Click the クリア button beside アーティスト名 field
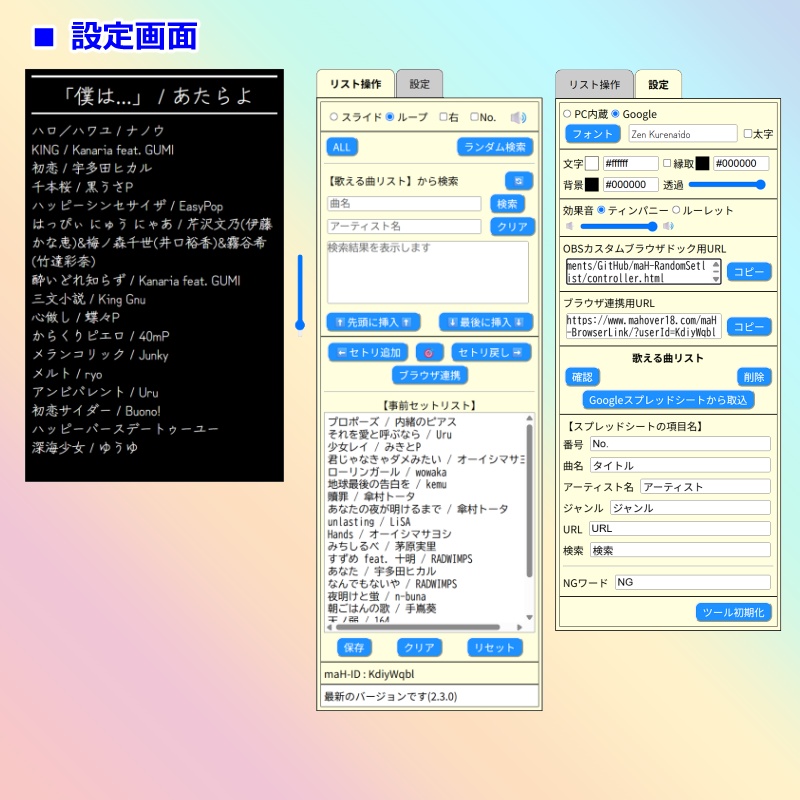This screenshot has width=800, height=800. tap(512, 227)
